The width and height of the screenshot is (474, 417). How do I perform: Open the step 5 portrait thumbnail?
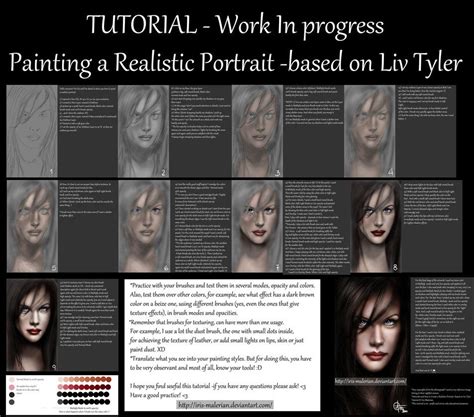32,227
